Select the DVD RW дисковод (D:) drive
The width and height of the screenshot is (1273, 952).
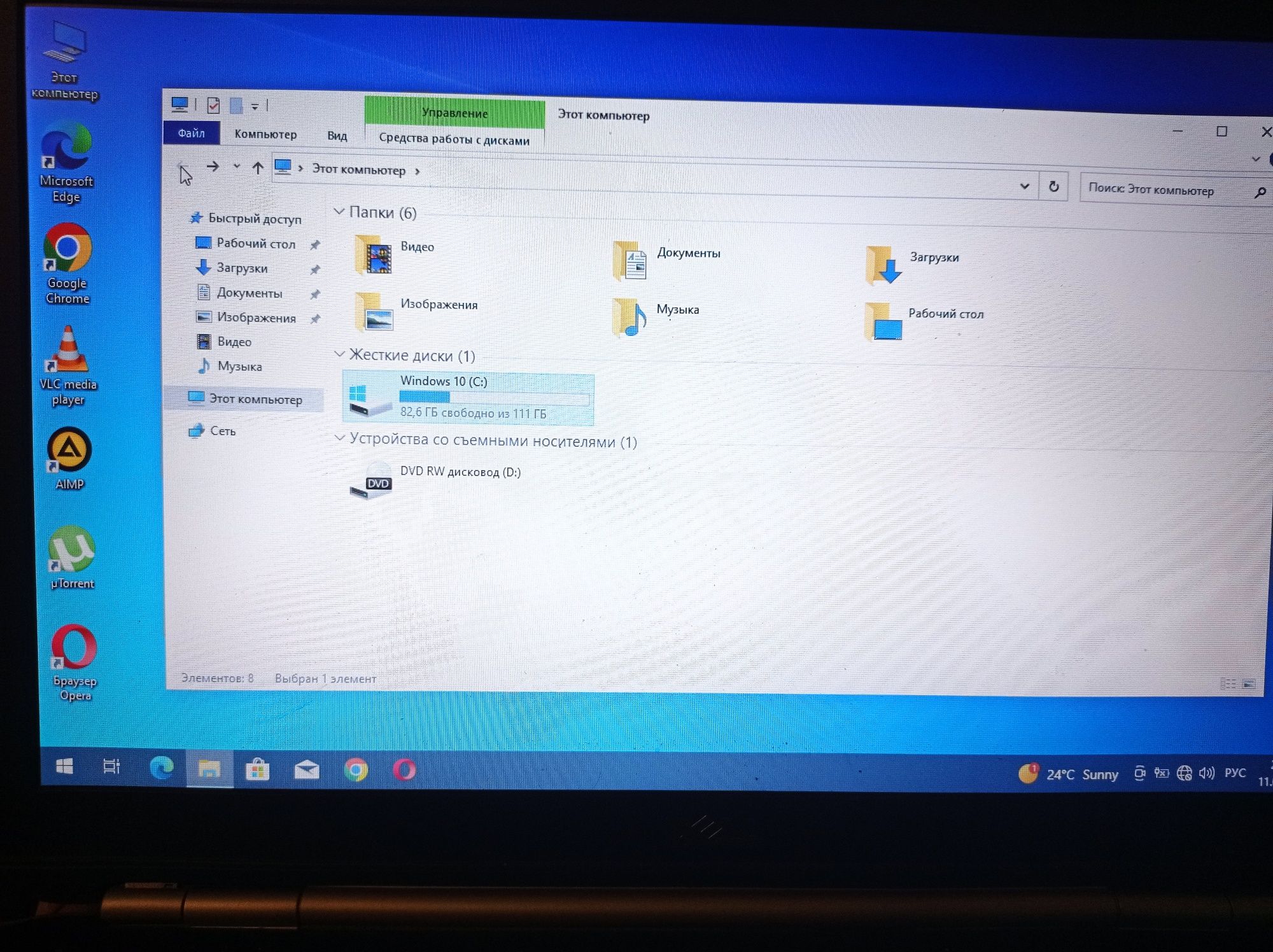435,481
